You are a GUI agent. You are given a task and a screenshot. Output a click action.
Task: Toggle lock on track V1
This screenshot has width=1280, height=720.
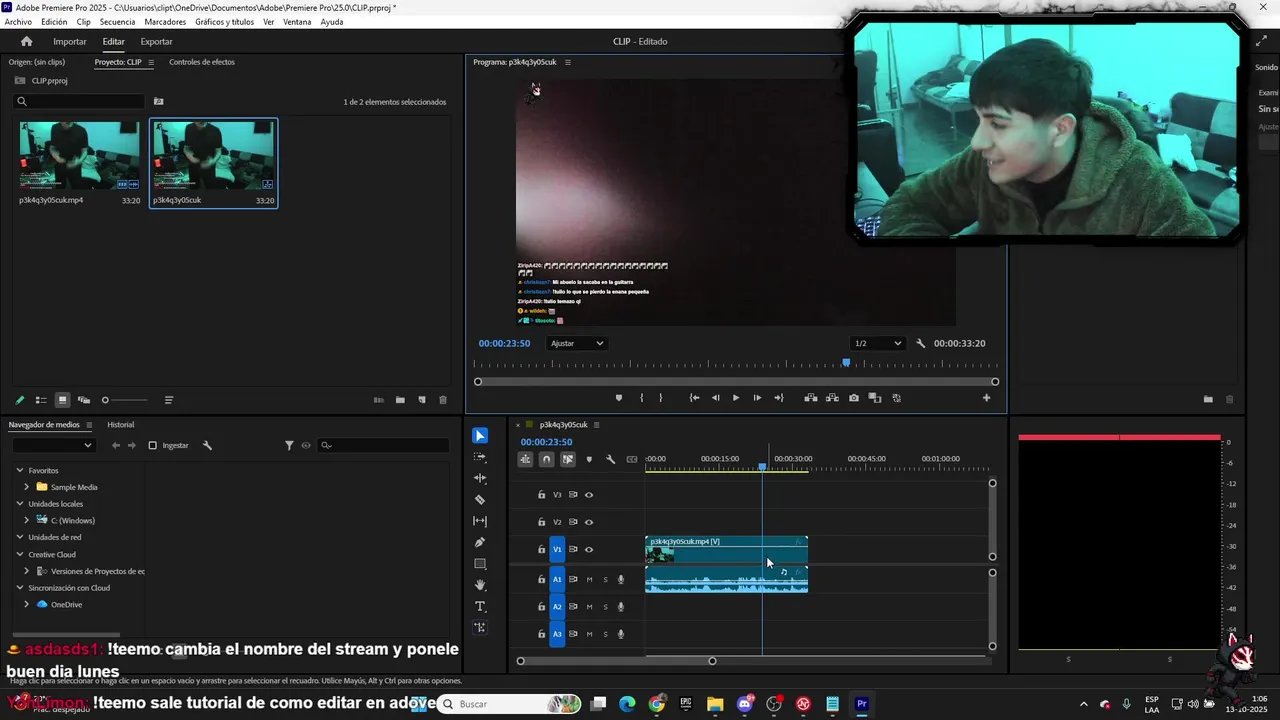point(541,549)
